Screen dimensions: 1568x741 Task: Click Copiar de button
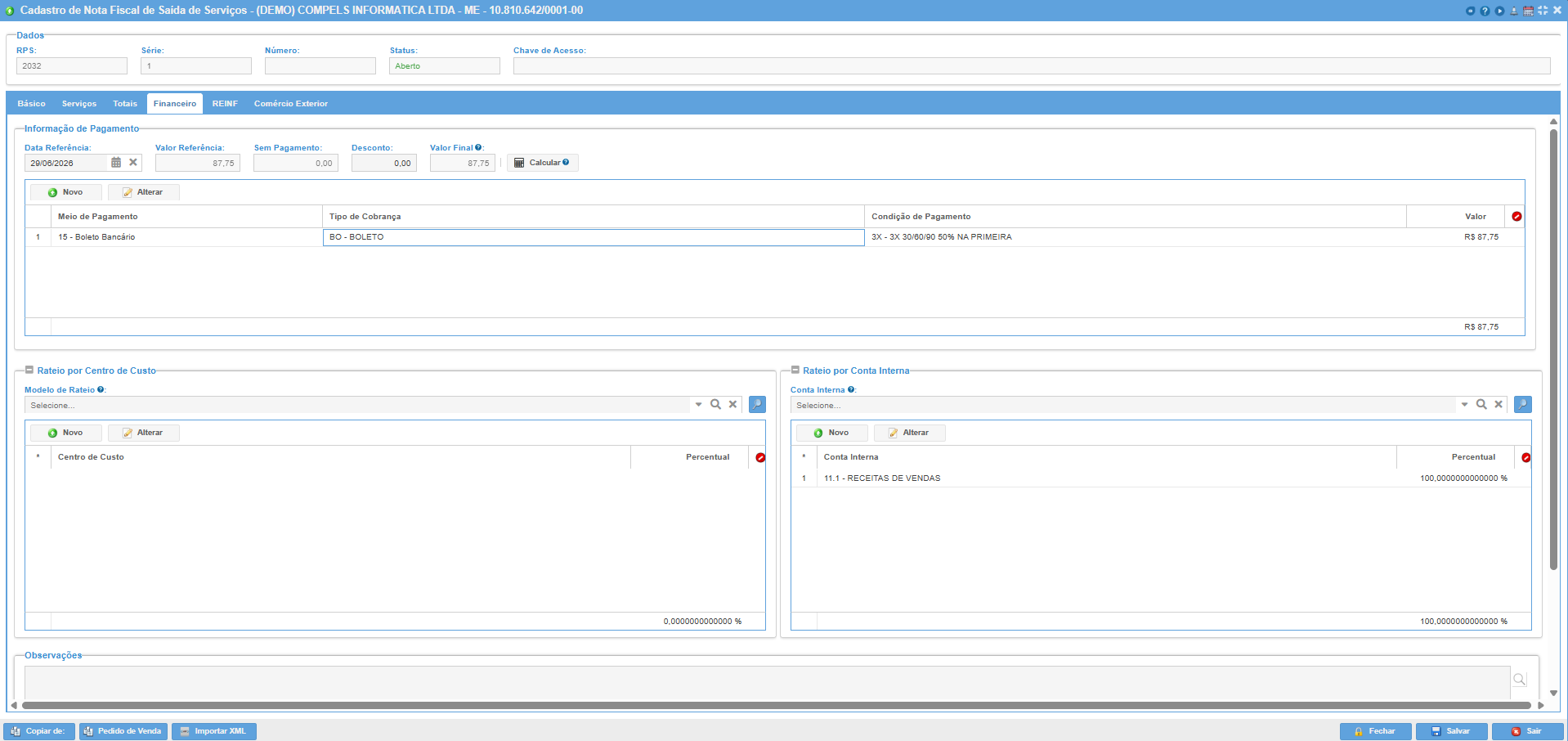point(39,731)
